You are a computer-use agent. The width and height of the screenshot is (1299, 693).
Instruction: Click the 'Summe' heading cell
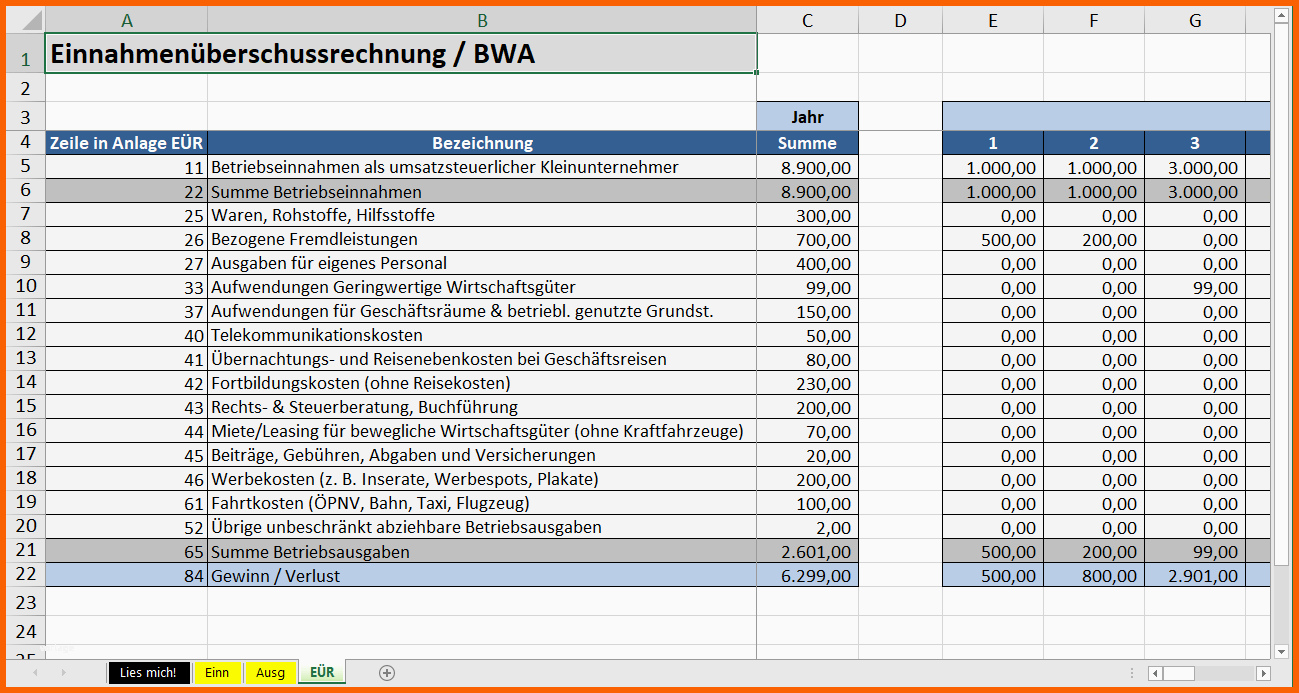point(807,143)
